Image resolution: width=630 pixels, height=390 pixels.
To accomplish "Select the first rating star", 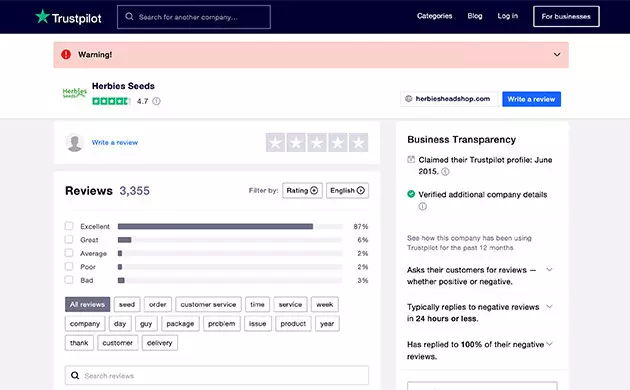I will pyautogui.click(x=276, y=143).
